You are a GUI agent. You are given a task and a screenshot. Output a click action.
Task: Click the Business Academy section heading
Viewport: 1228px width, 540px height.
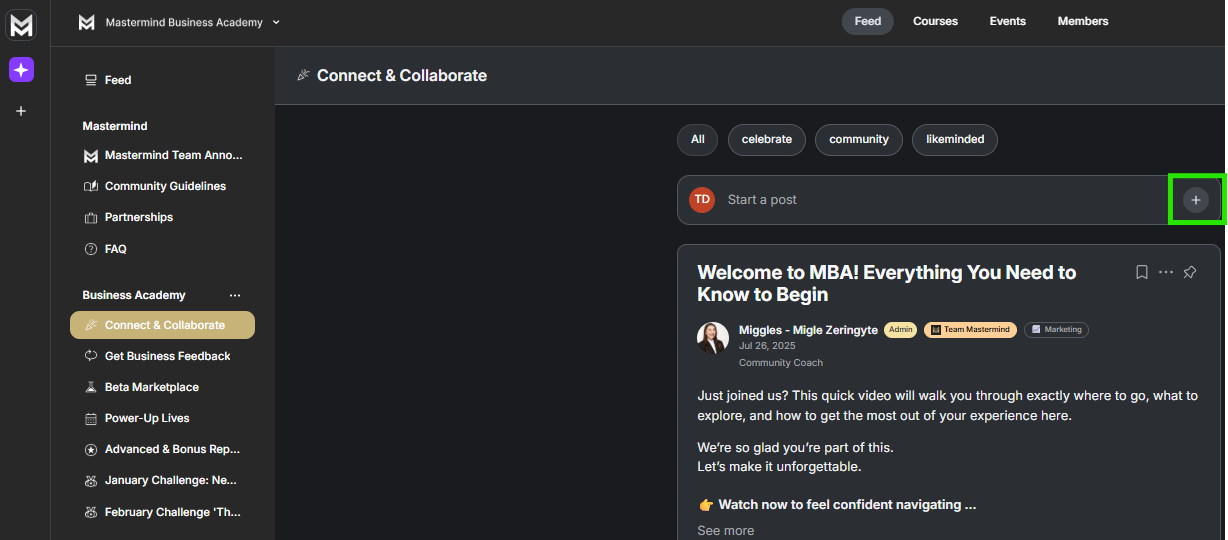point(134,295)
